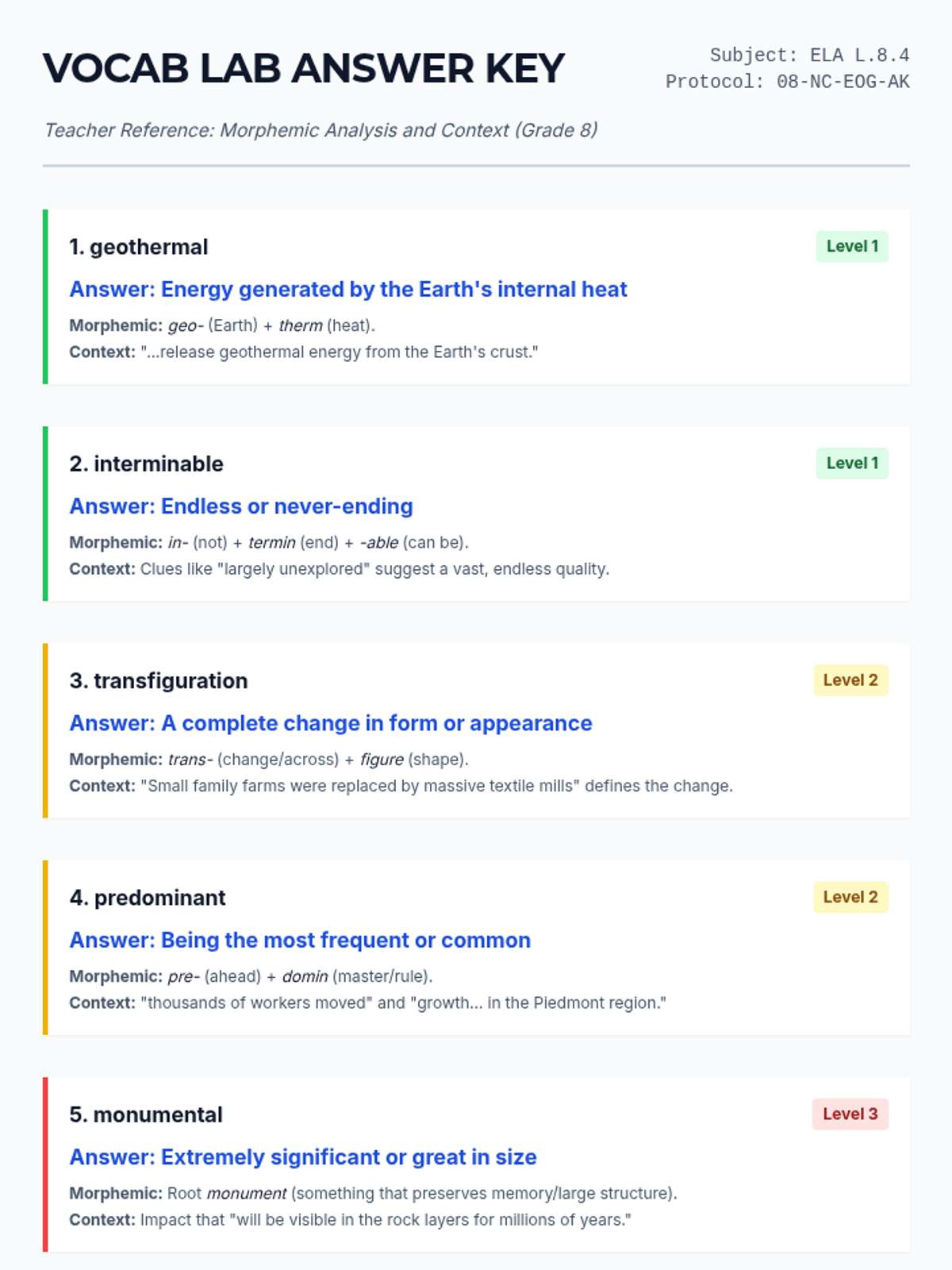Select the "2. interminable" word heading
The height and width of the screenshot is (1270, 952).
coord(147,464)
